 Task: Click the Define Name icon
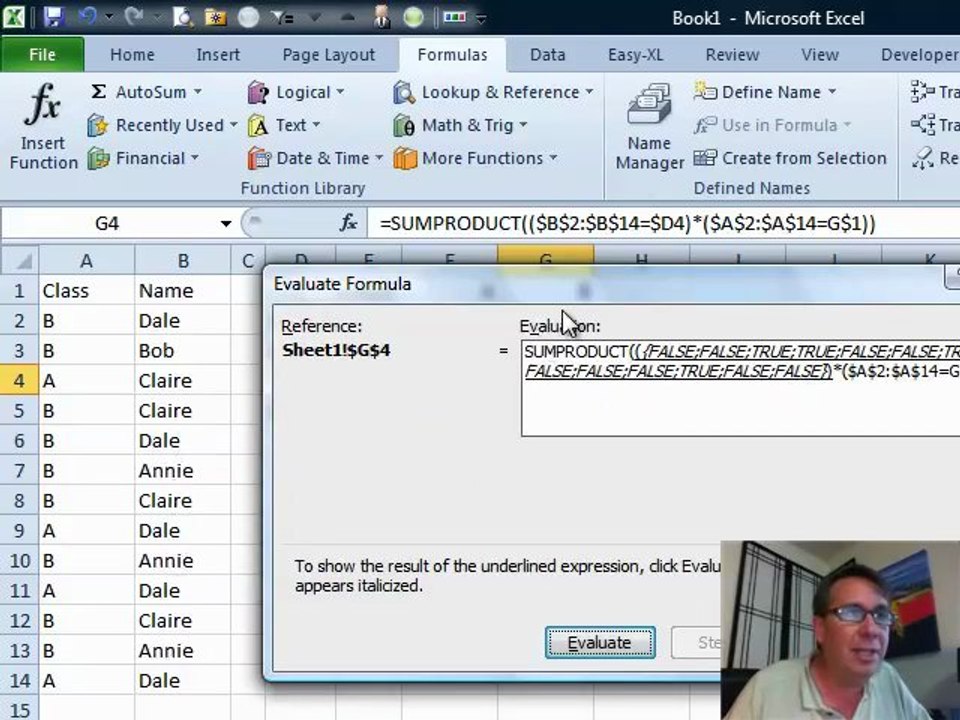click(x=705, y=92)
